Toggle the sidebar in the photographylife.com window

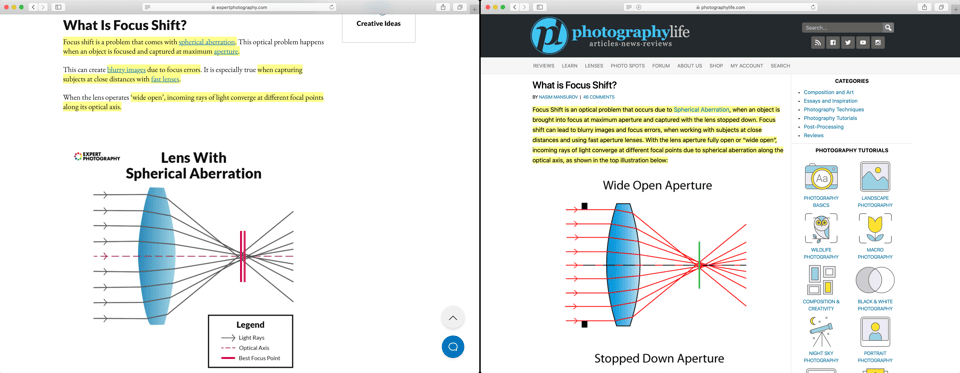540,7
